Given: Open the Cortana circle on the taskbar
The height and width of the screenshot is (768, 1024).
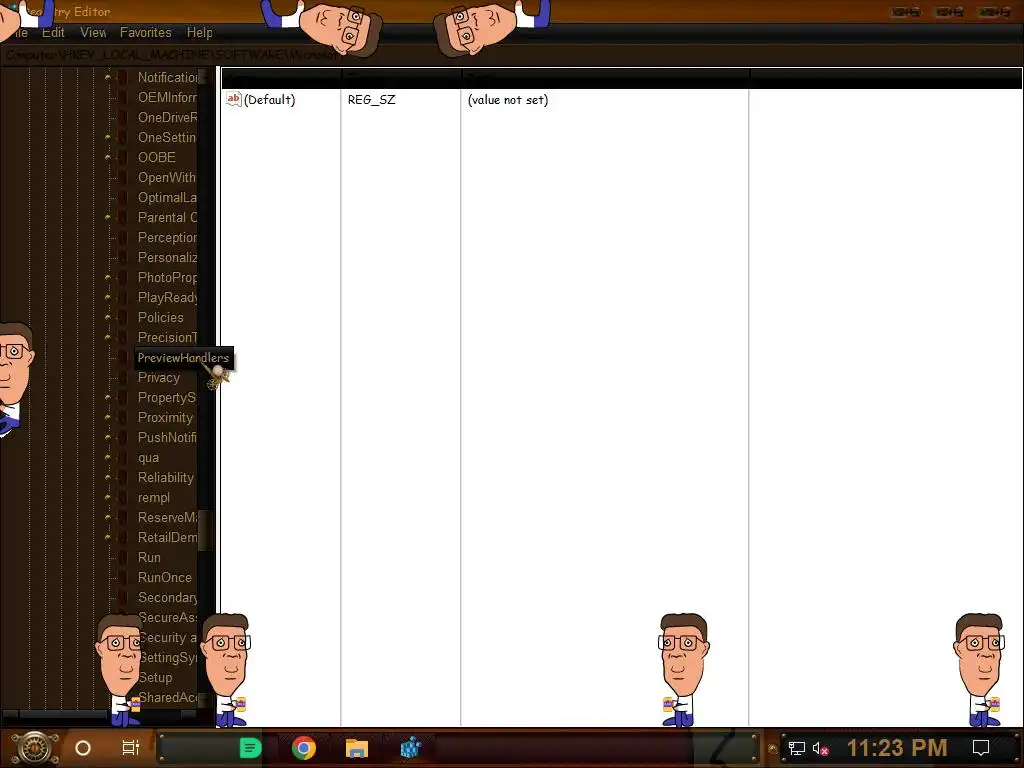Looking at the screenshot, I should point(83,748).
